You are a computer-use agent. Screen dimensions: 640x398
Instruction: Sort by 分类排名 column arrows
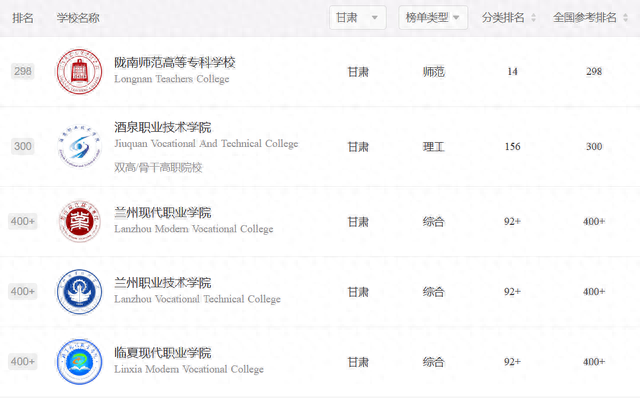point(533,18)
